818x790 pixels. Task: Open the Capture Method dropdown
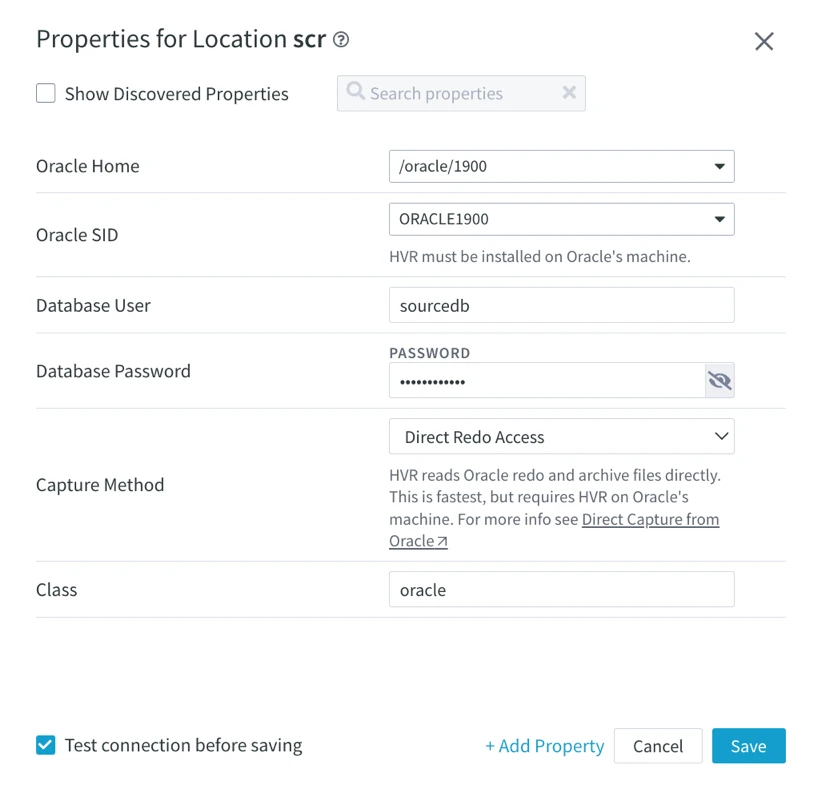point(560,436)
